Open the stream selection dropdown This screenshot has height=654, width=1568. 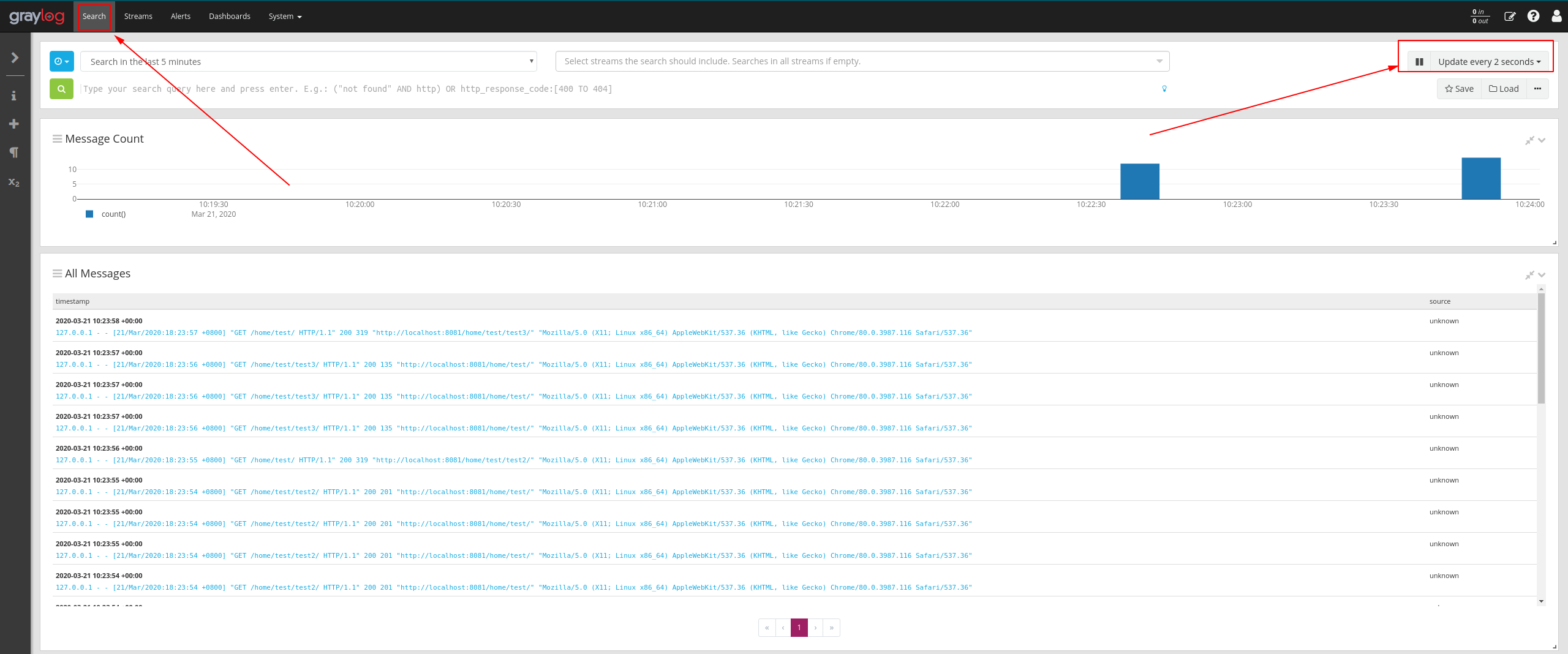[858, 61]
